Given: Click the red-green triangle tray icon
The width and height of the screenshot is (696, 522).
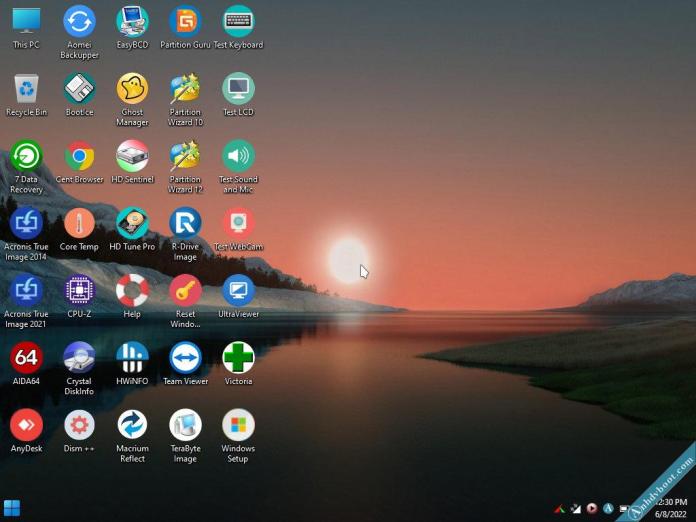Looking at the screenshot, I should (x=560, y=509).
